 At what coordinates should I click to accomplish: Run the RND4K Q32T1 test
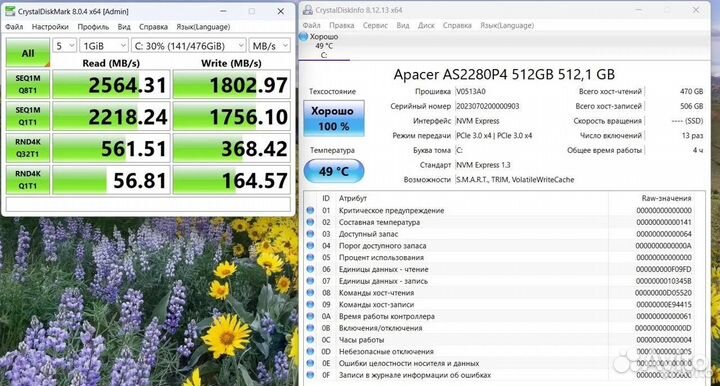28,148
